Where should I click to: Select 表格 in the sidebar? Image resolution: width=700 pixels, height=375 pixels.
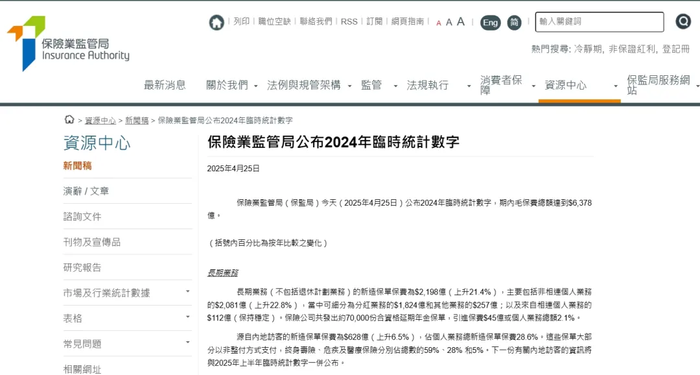73,318
